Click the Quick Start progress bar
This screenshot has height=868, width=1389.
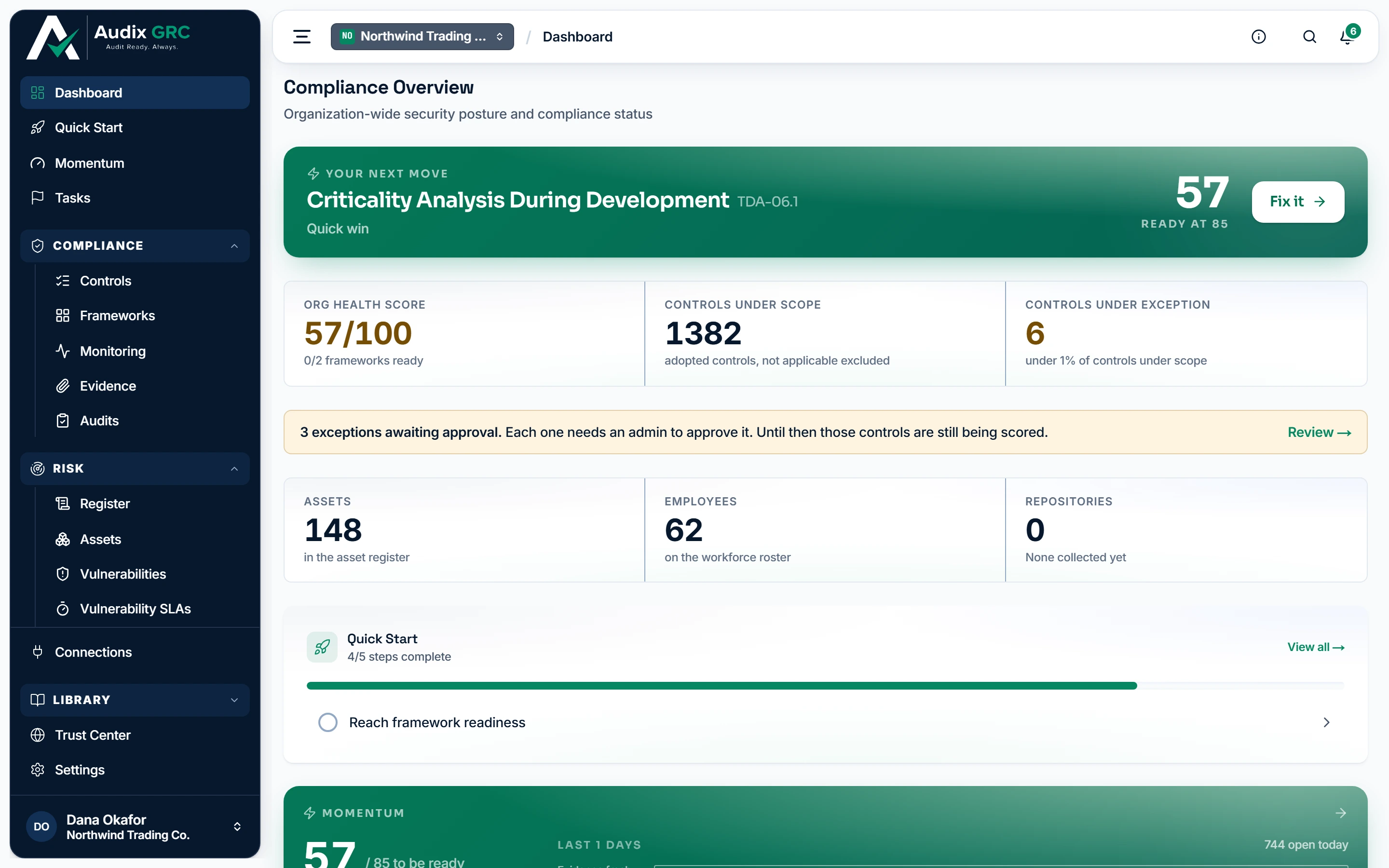[x=825, y=685]
